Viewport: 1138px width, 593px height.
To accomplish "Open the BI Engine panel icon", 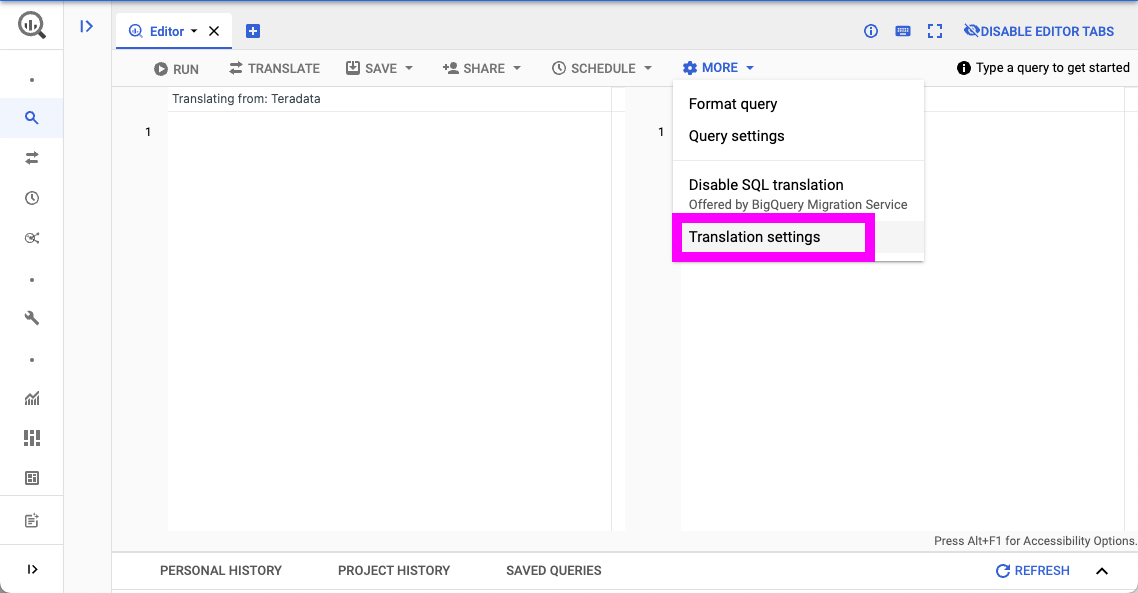I will click(31, 478).
